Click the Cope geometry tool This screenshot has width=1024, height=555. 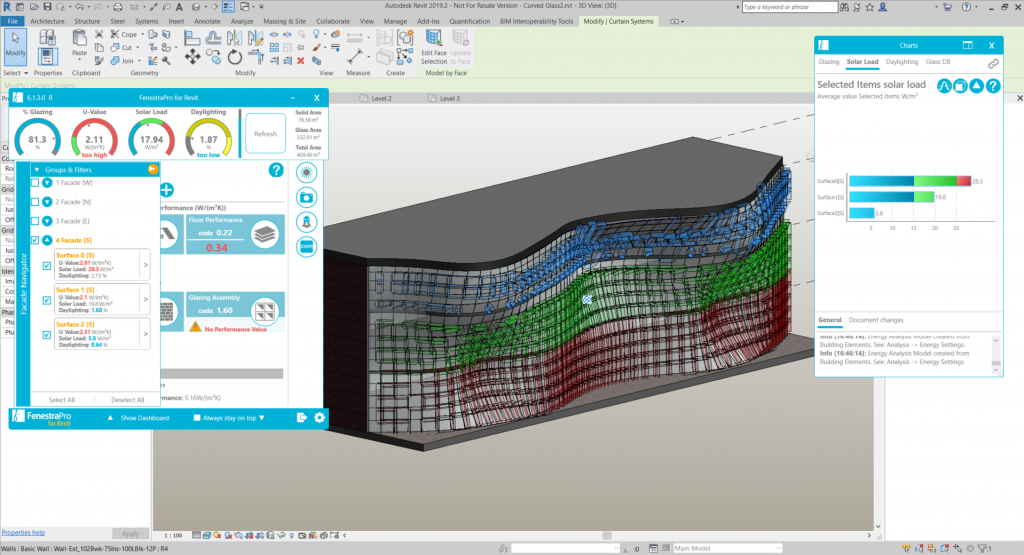pos(124,34)
